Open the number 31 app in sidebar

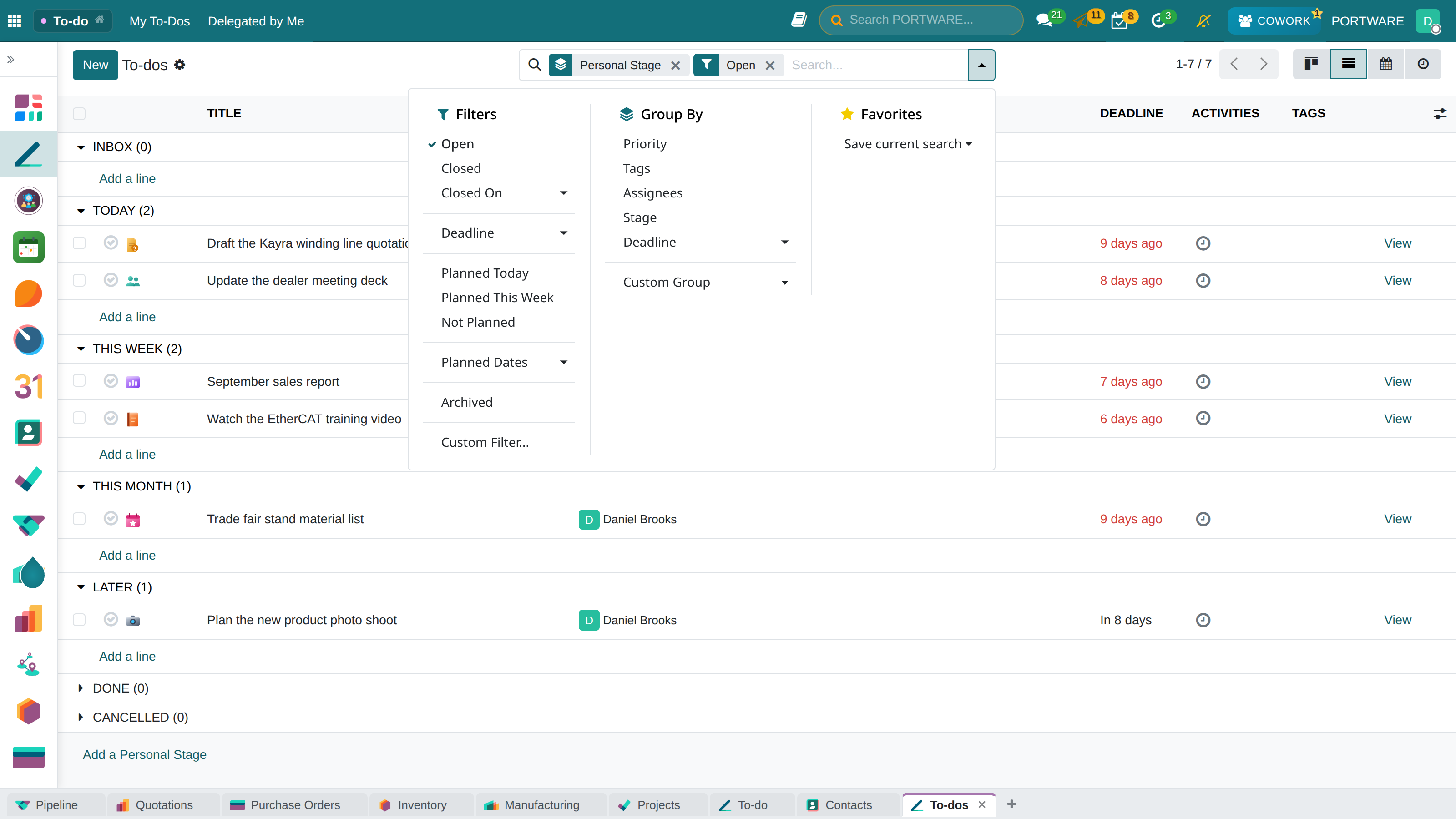tap(28, 387)
